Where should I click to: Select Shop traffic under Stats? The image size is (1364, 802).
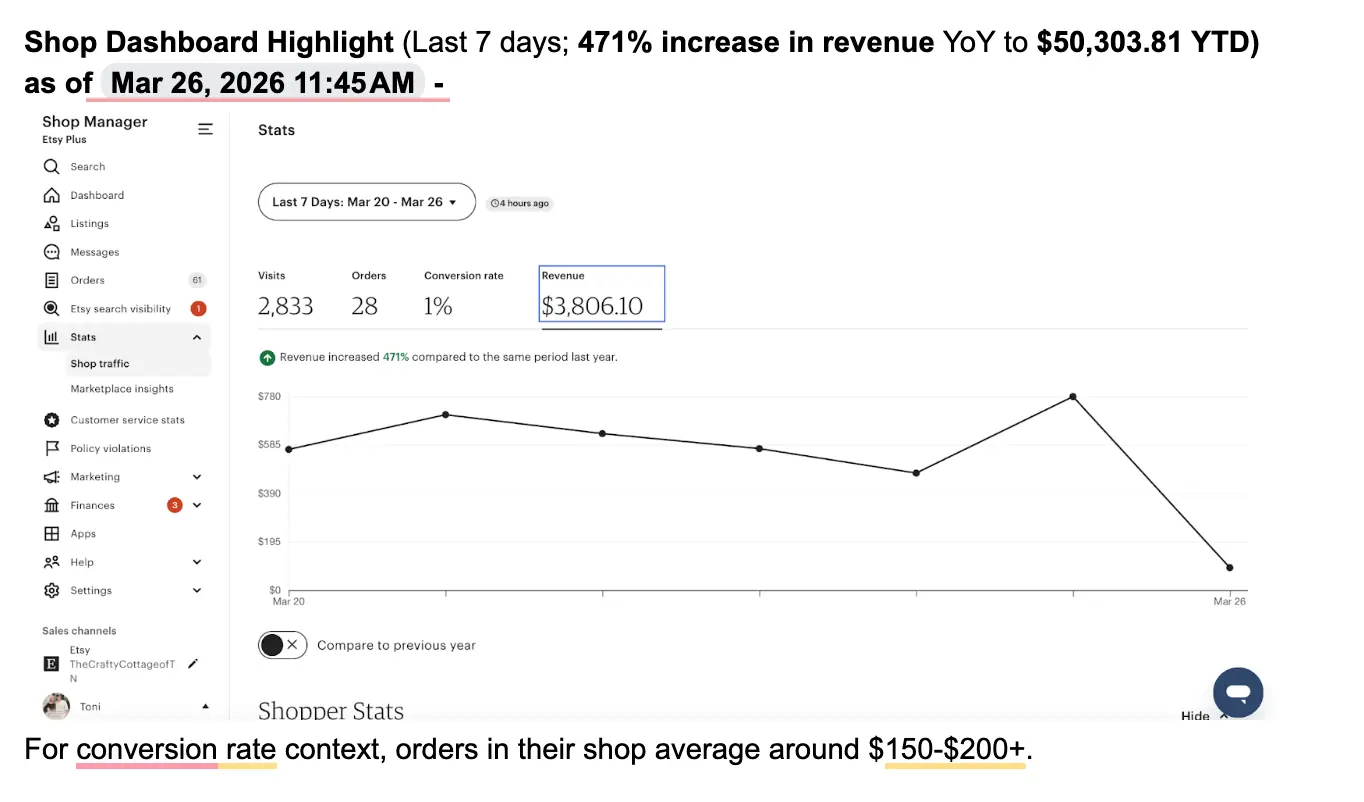coord(100,364)
